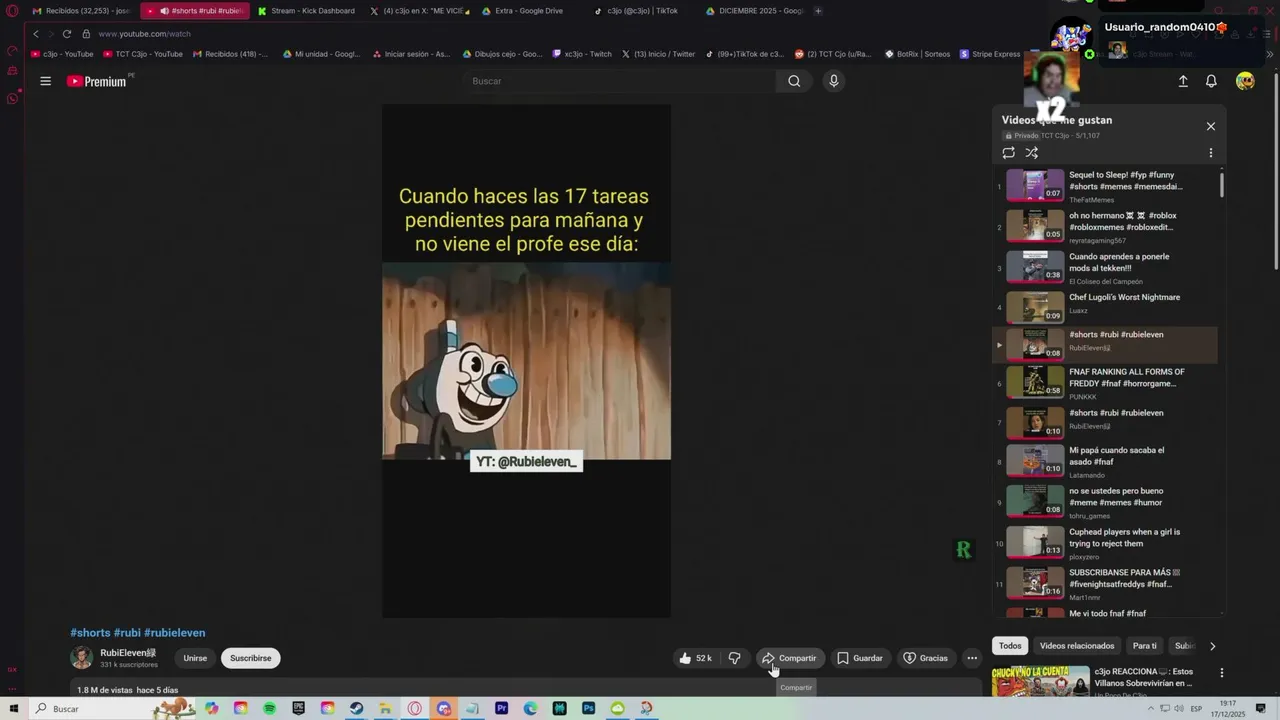Play no se ustedes pero bueno meme video

pyautogui.click(x=1107, y=502)
